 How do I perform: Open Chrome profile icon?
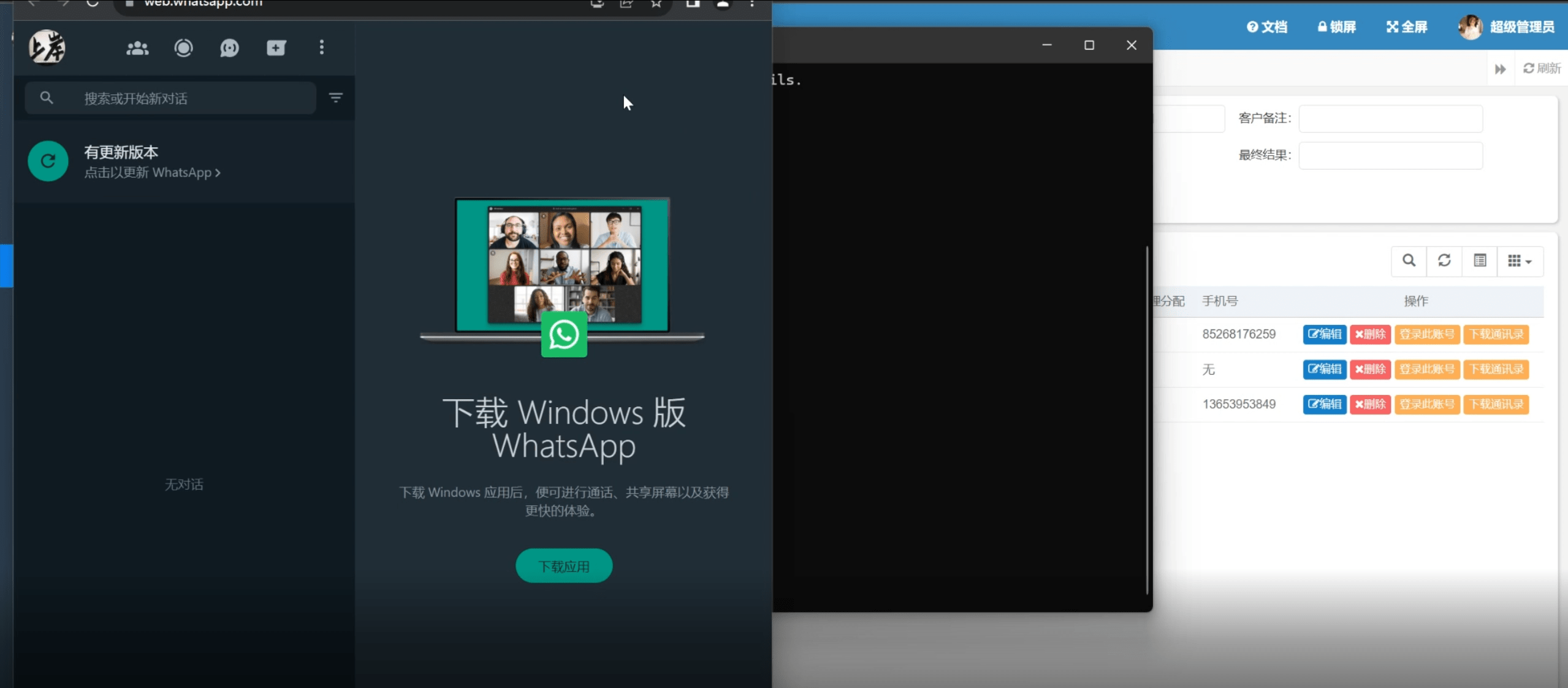[x=723, y=4]
